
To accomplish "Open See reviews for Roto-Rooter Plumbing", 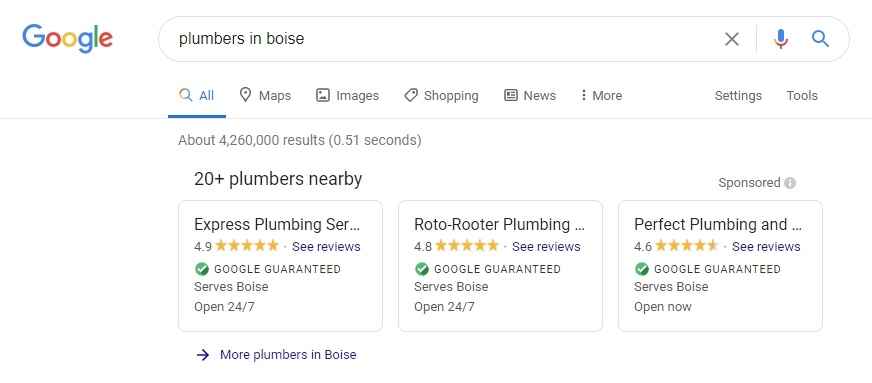I will tap(546, 246).
